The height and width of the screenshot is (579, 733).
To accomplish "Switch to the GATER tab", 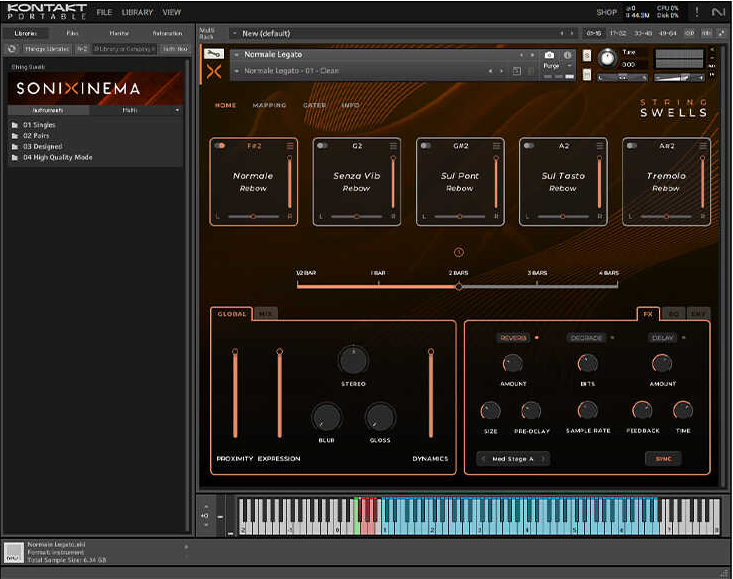I will tap(315, 106).
